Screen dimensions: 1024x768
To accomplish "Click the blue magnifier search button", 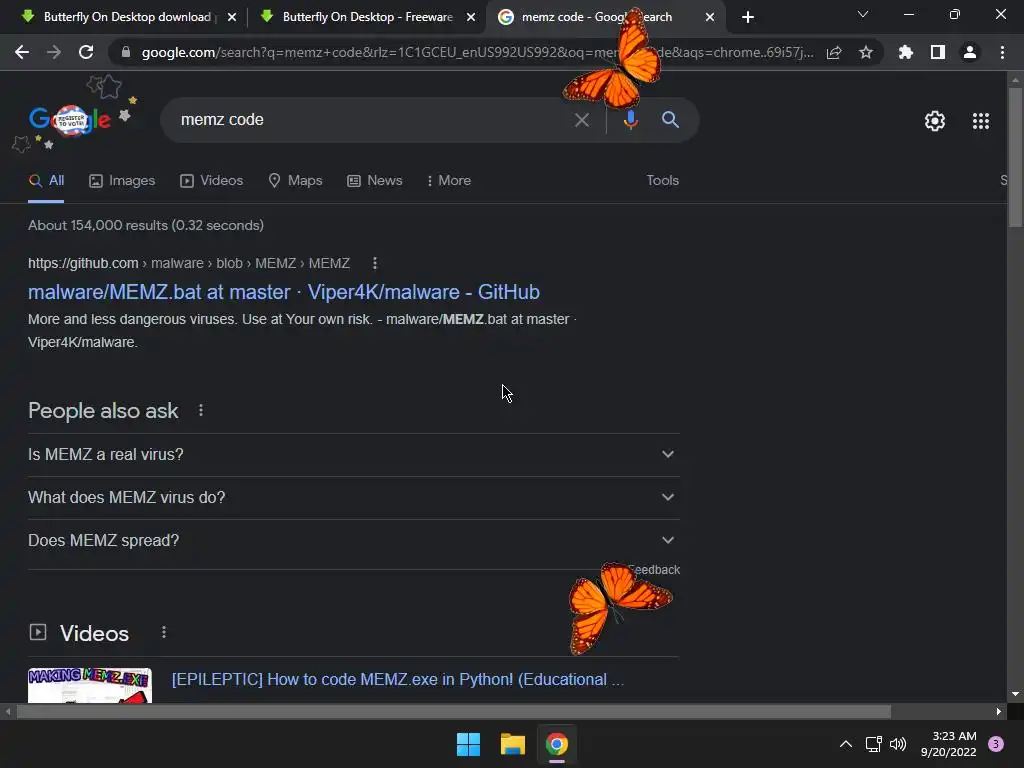I will pyautogui.click(x=670, y=120).
